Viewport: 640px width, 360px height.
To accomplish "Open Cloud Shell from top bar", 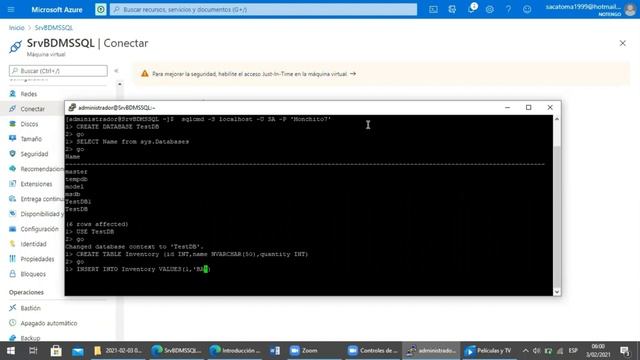I will tap(433, 9).
